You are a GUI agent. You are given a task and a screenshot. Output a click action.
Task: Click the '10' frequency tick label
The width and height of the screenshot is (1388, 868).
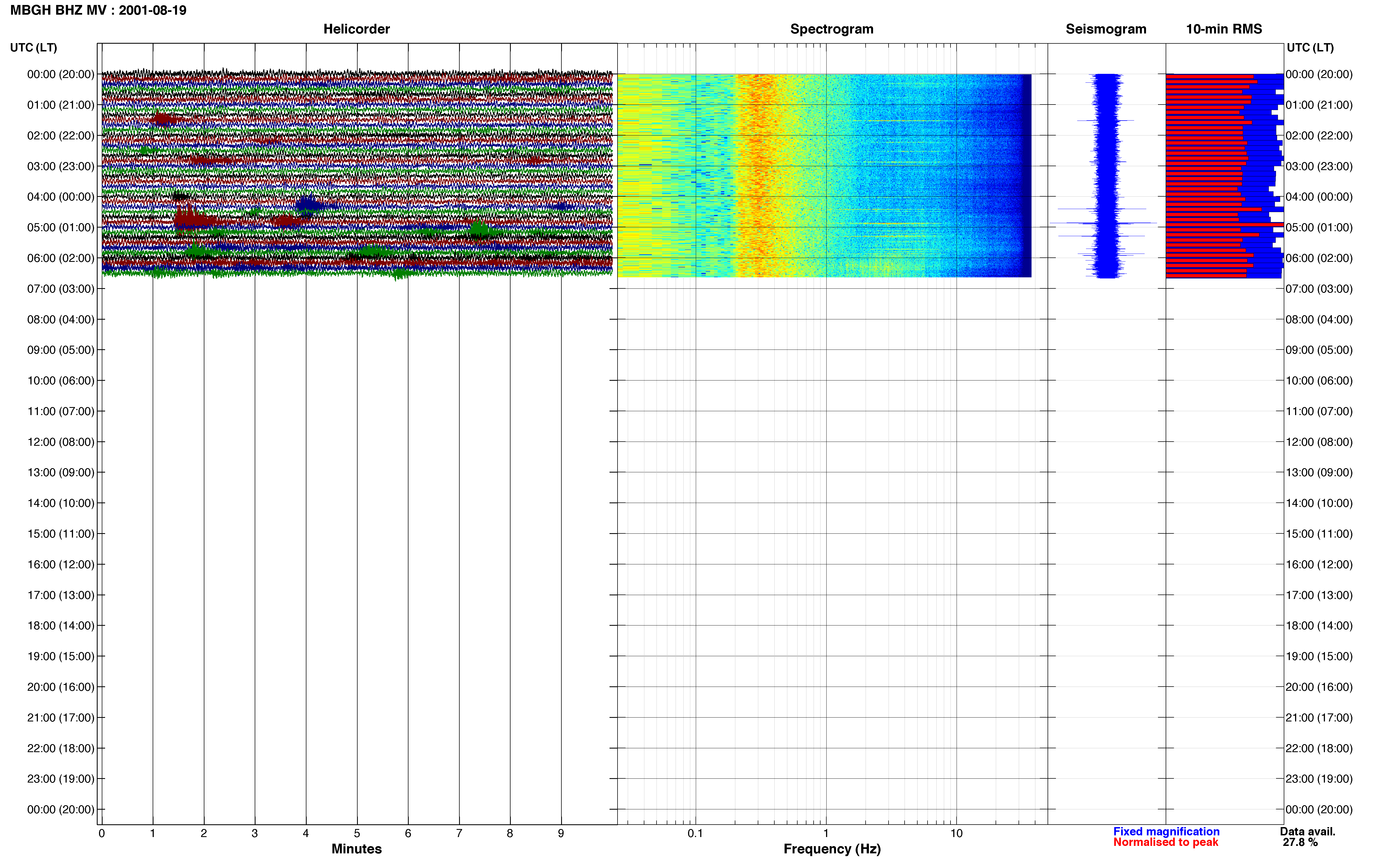click(x=956, y=833)
